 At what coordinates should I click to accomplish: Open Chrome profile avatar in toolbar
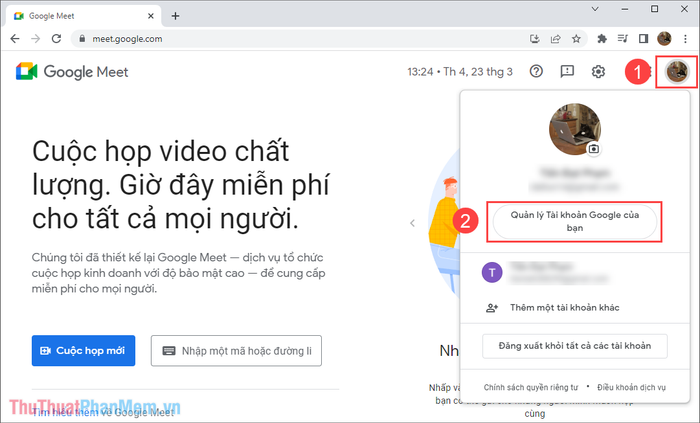click(664, 39)
